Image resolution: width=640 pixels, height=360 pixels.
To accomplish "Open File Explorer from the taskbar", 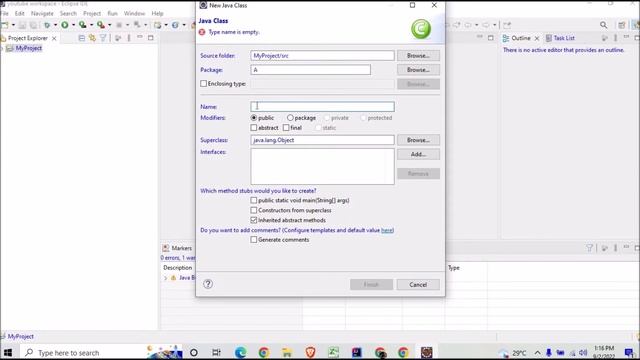I will point(287,352).
